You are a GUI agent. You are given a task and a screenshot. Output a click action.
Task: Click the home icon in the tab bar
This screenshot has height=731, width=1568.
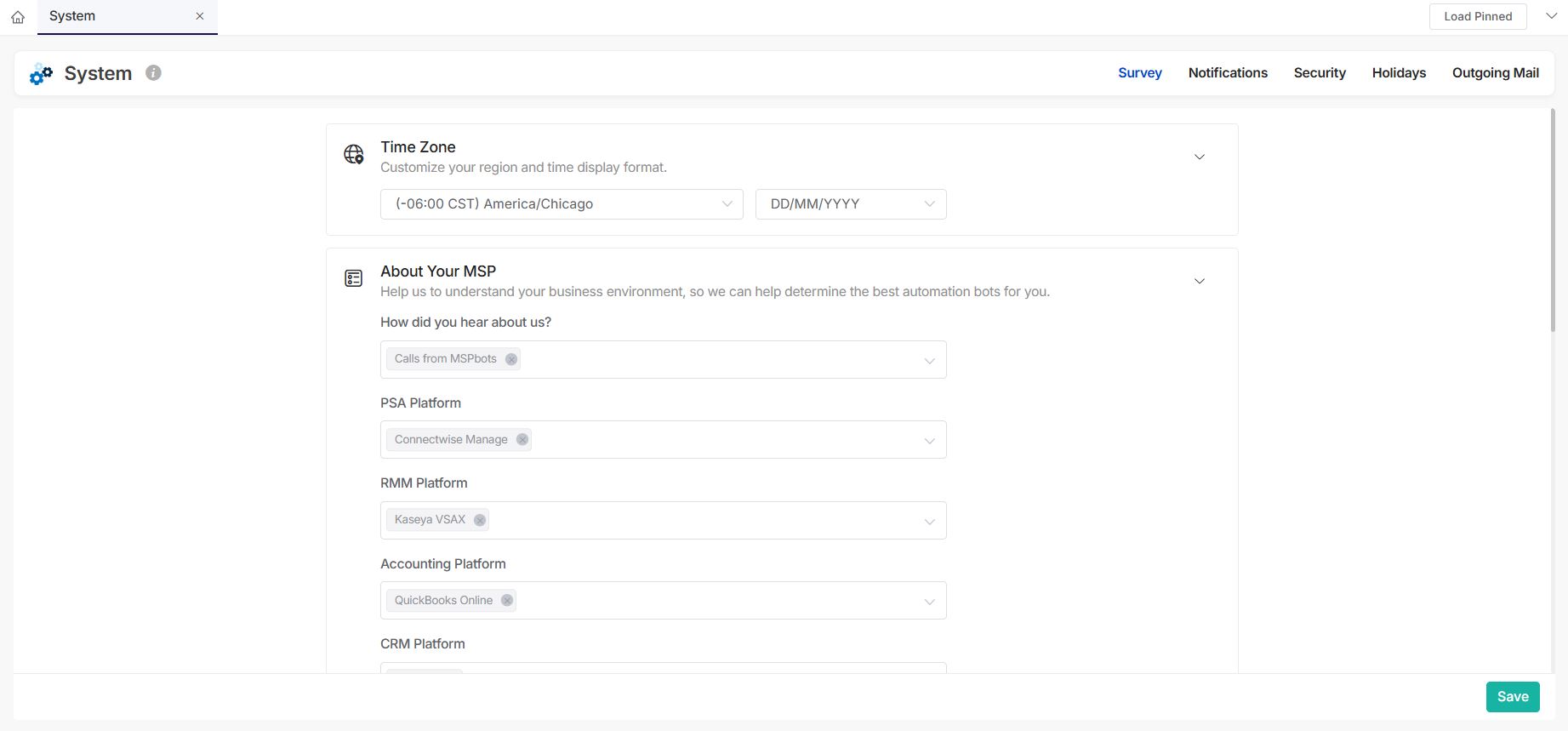pyautogui.click(x=18, y=17)
